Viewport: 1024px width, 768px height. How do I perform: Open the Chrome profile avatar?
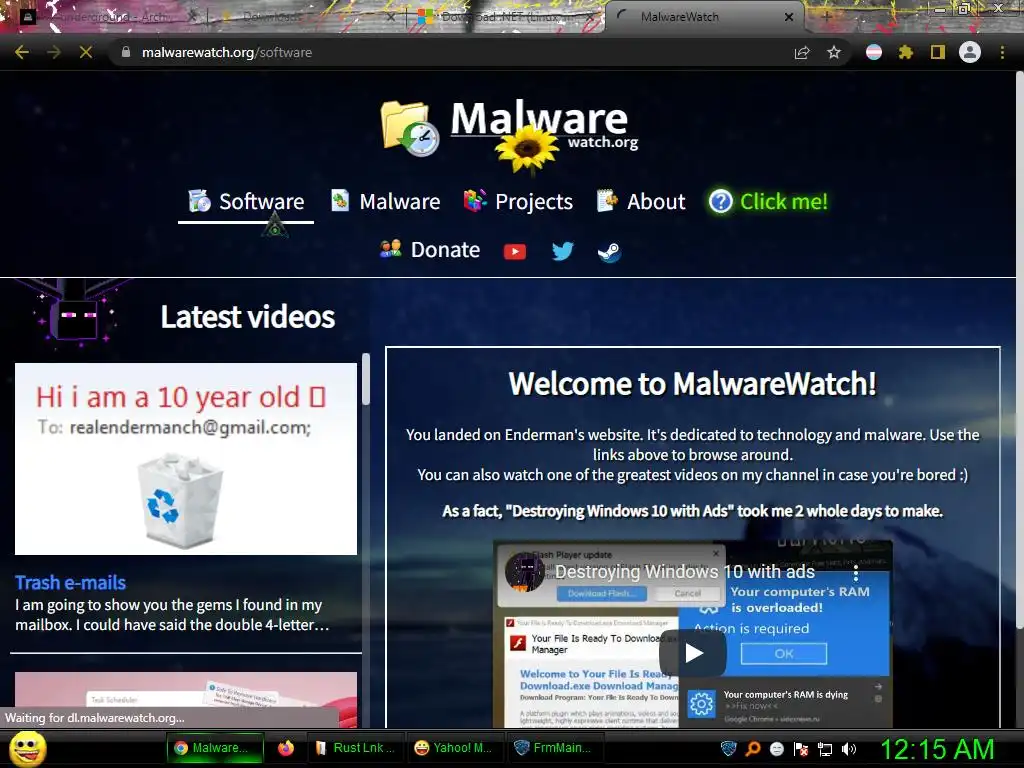(x=970, y=52)
